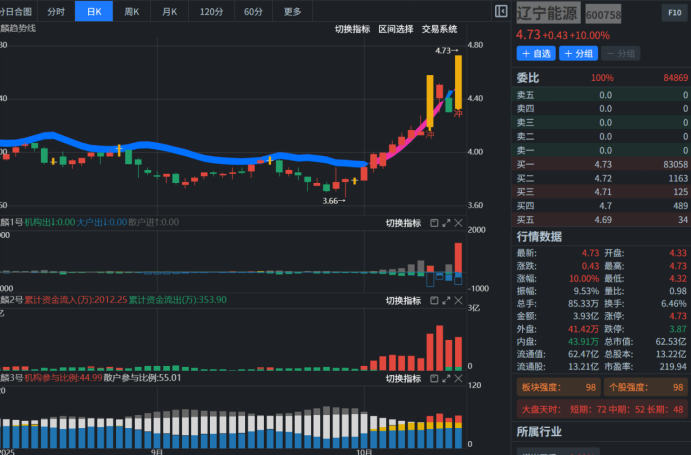
Task: Open the 交易系统 menu
Action: tap(439, 29)
